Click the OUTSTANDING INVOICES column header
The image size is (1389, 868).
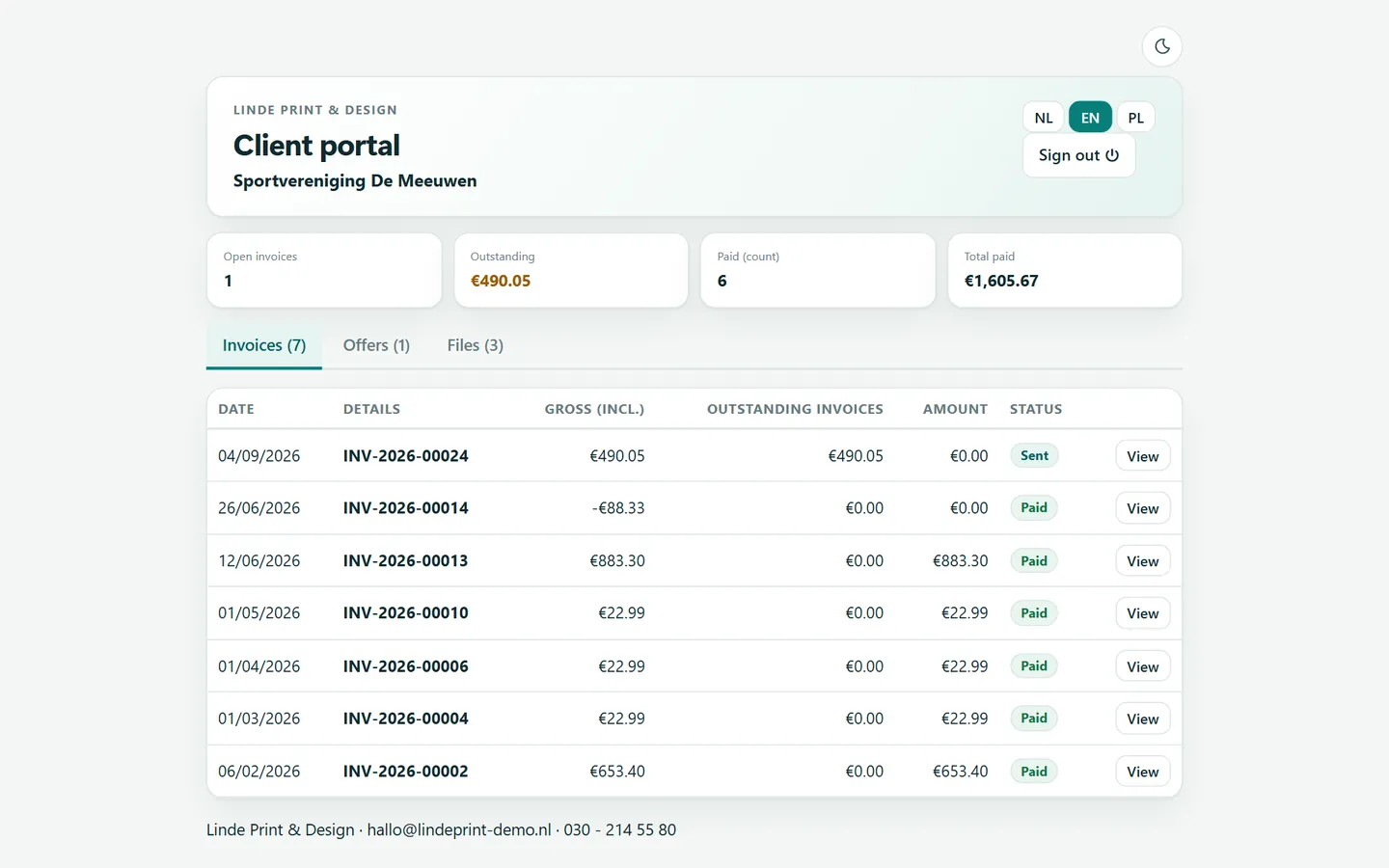795,409
